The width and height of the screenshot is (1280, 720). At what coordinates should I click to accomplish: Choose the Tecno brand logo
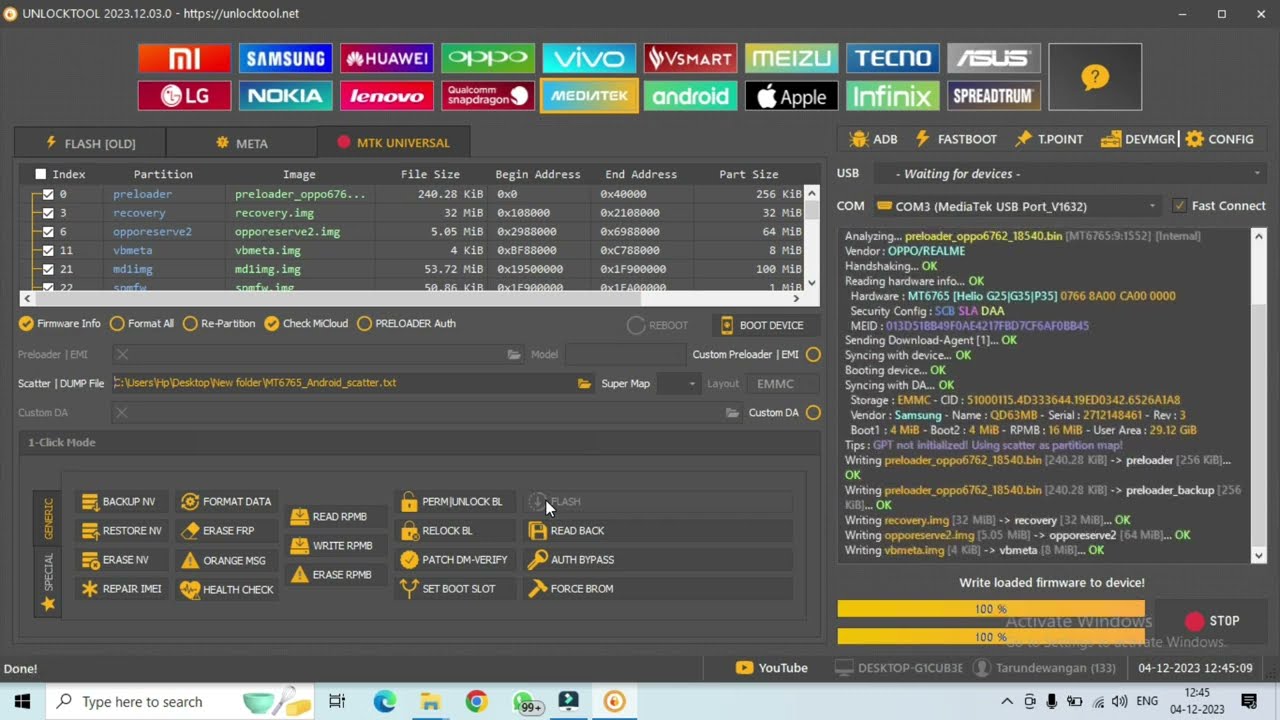click(893, 58)
